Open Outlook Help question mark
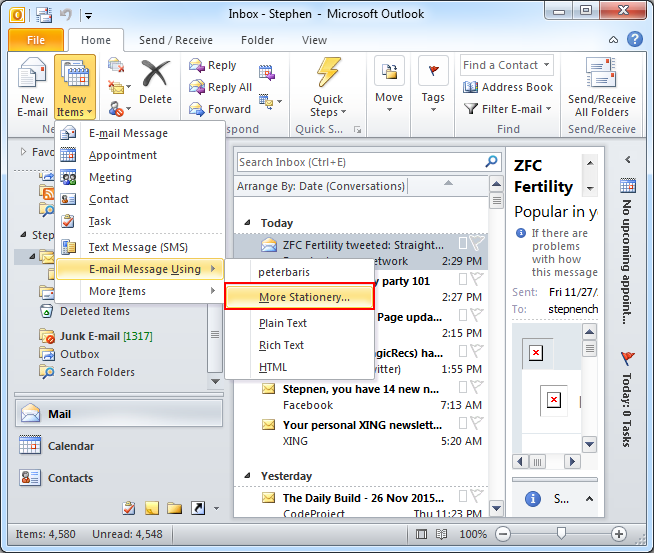The image size is (654, 553). pyautogui.click(x=634, y=39)
